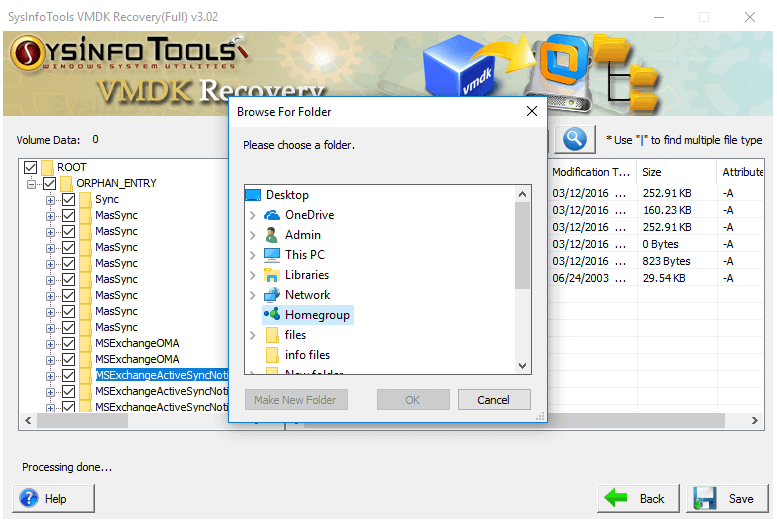Close the Browse For Folder dialog
This screenshot has height=525, width=777.
[x=532, y=111]
